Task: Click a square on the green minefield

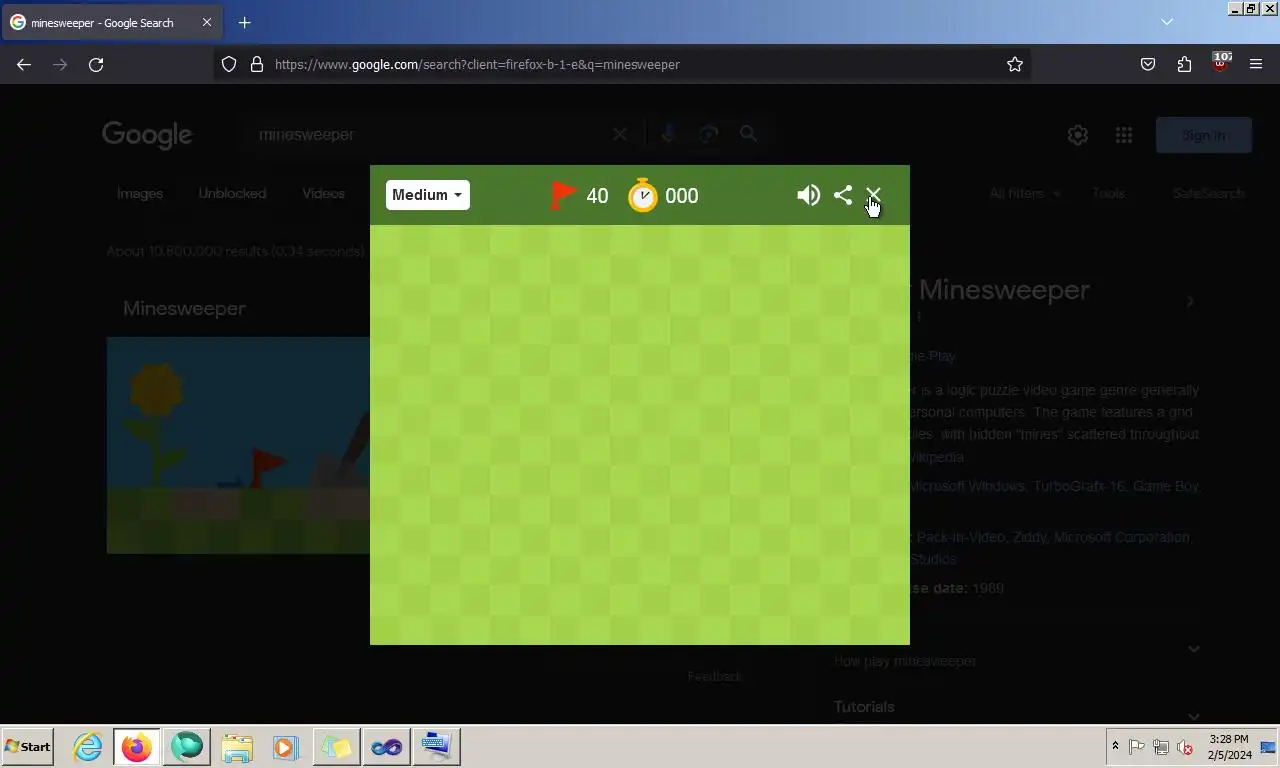Action: point(640,435)
